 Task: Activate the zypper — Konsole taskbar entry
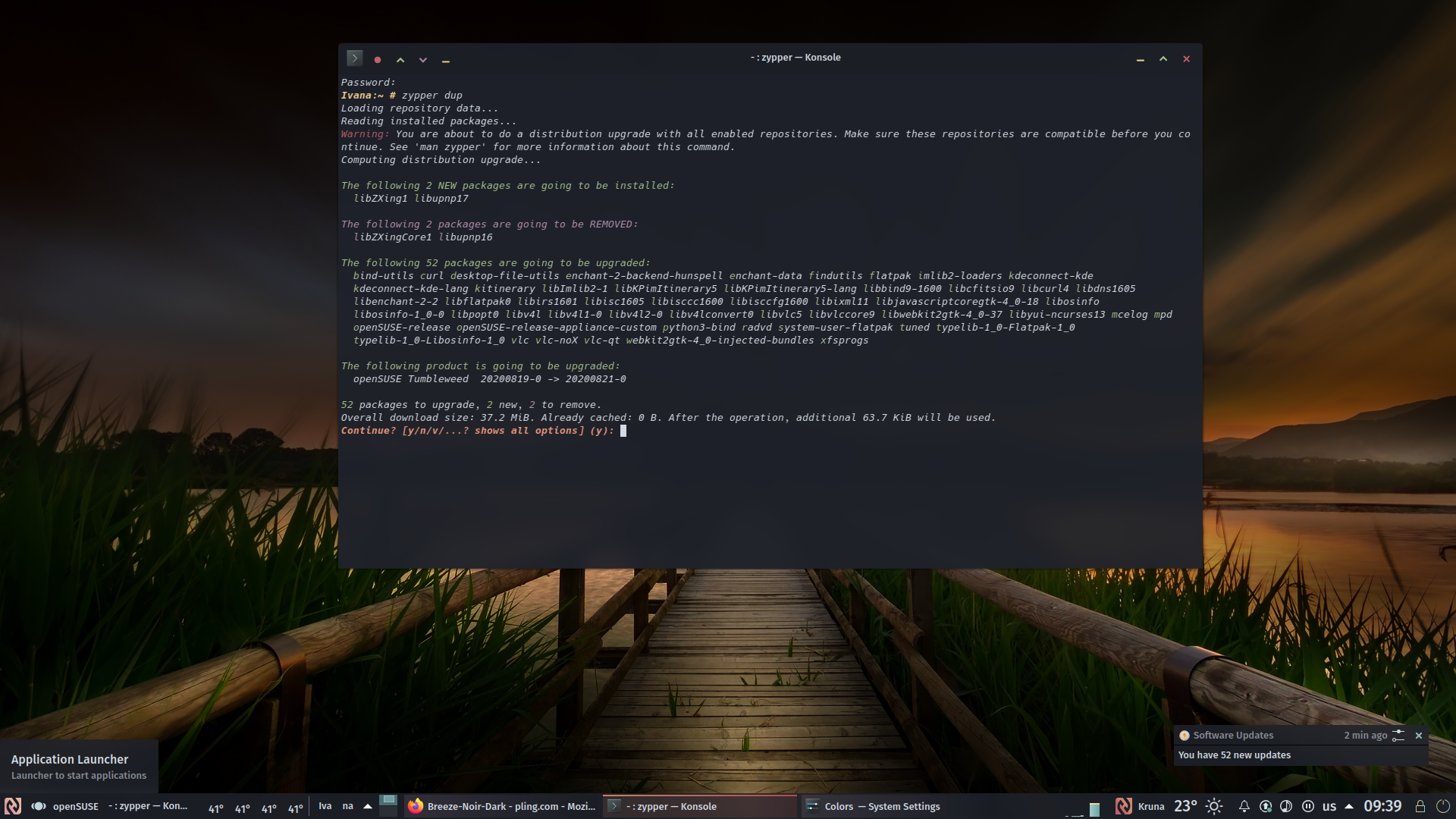[x=701, y=806]
